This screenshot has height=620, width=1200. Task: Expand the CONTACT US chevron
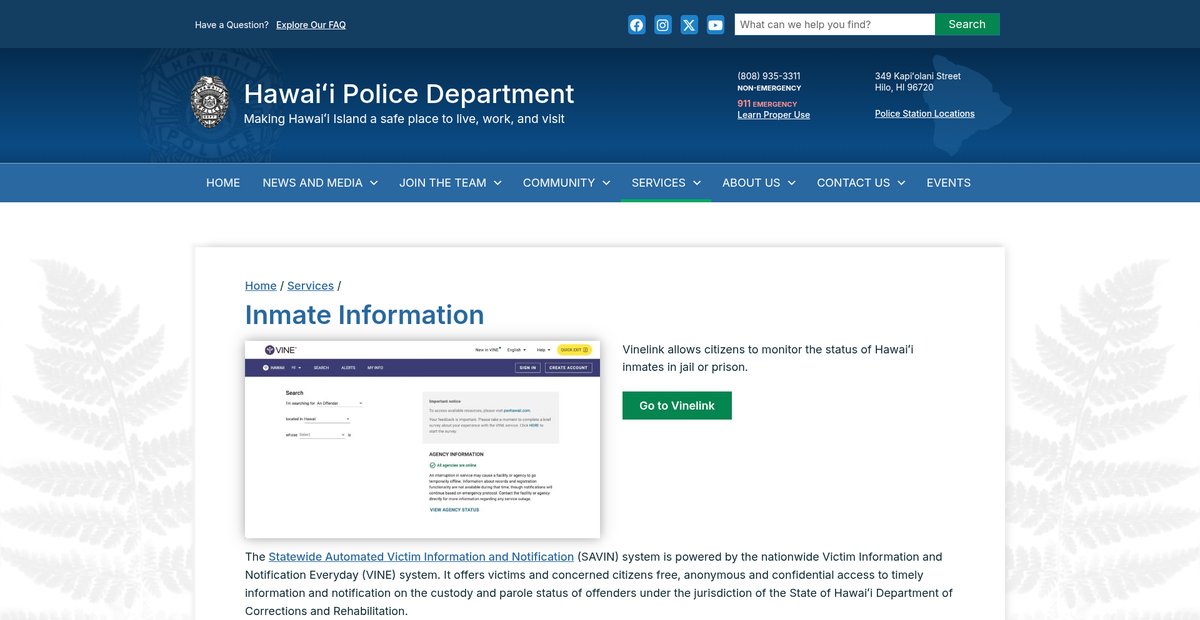901,183
